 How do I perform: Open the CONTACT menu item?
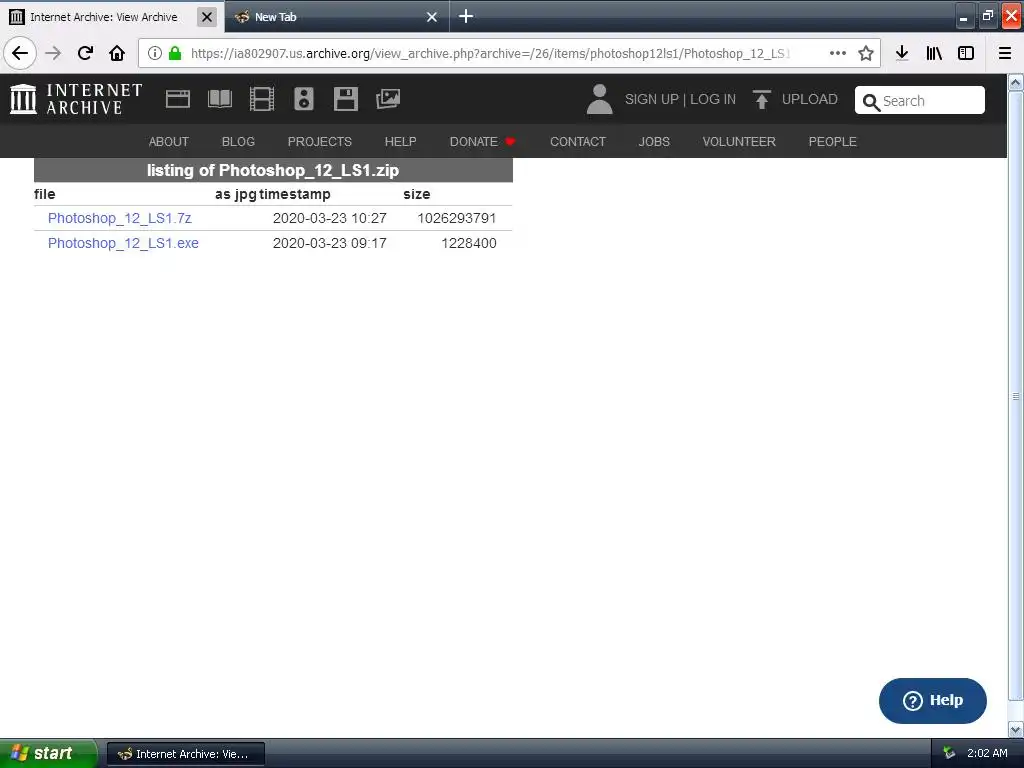click(x=578, y=142)
